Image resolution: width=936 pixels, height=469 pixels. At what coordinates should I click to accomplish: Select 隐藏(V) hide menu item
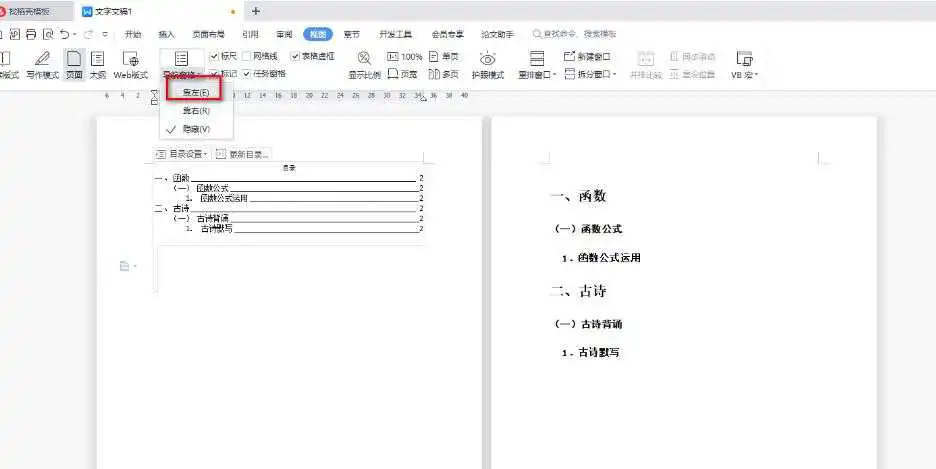(x=196, y=129)
